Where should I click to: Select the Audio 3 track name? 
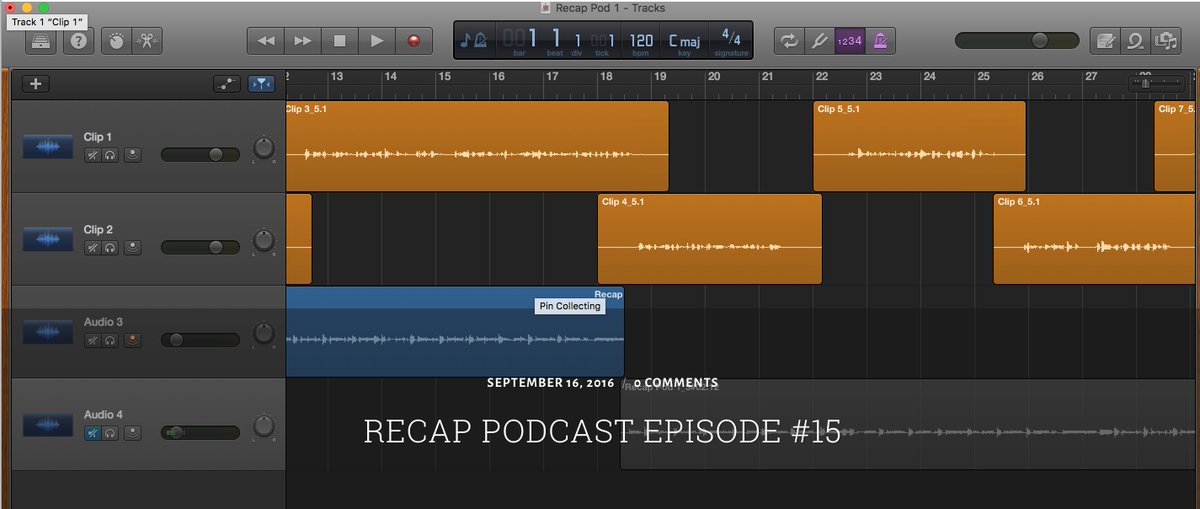coord(104,322)
